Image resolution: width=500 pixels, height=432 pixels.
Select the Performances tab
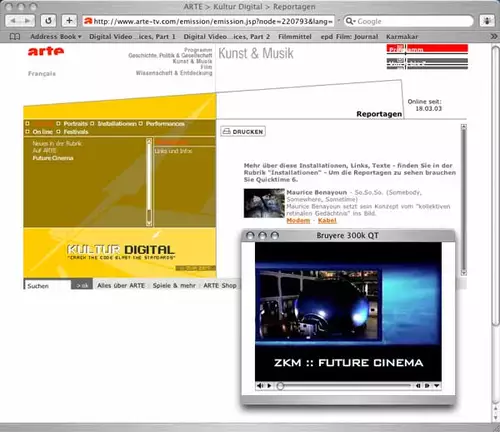pyautogui.click(x=165, y=124)
